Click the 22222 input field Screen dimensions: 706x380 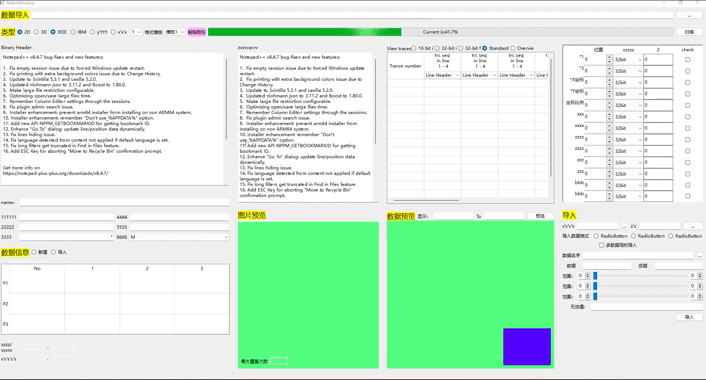(66, 227)
